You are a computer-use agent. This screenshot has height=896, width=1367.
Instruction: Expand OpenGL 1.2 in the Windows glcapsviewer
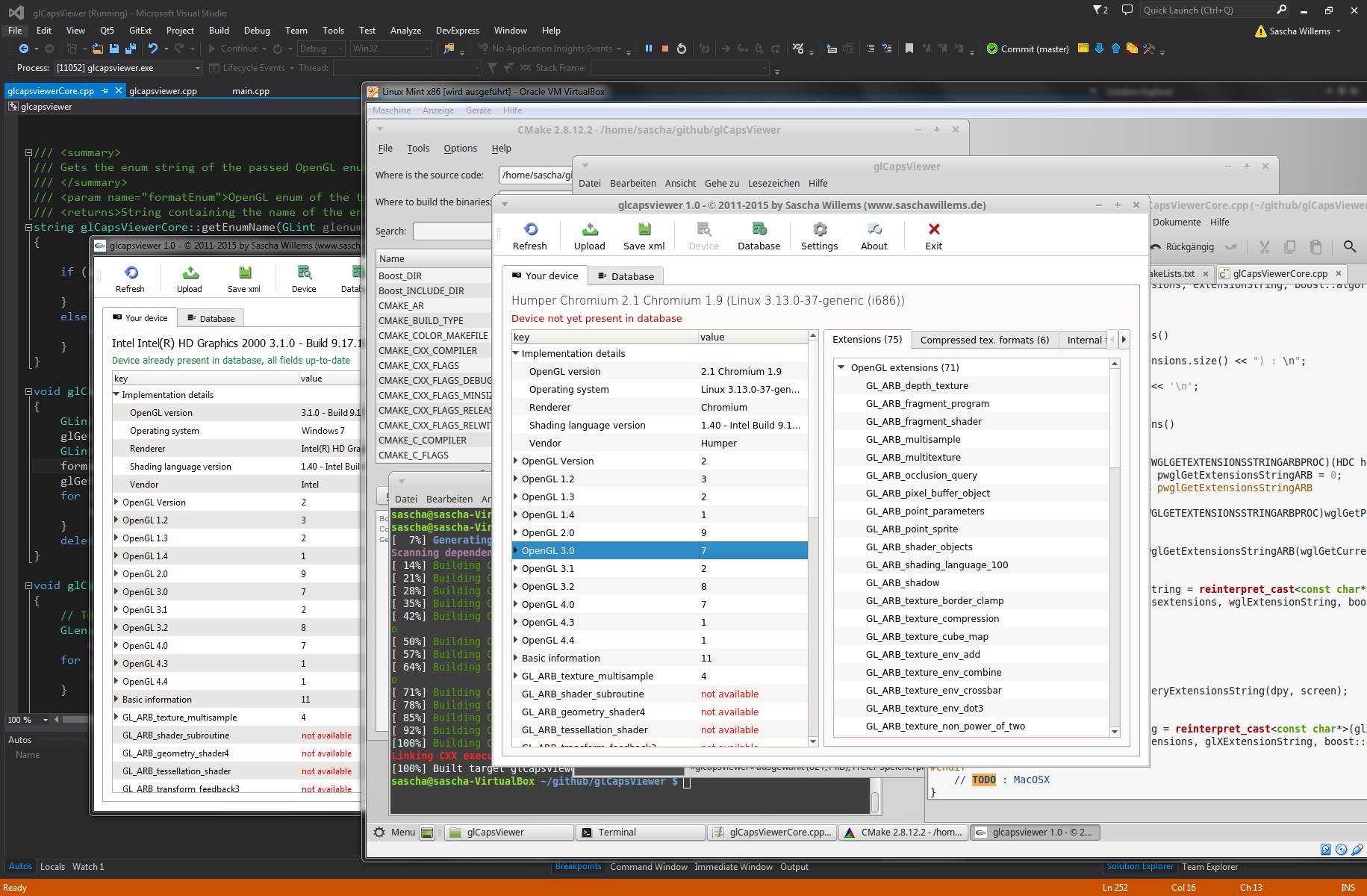[116, 520]
